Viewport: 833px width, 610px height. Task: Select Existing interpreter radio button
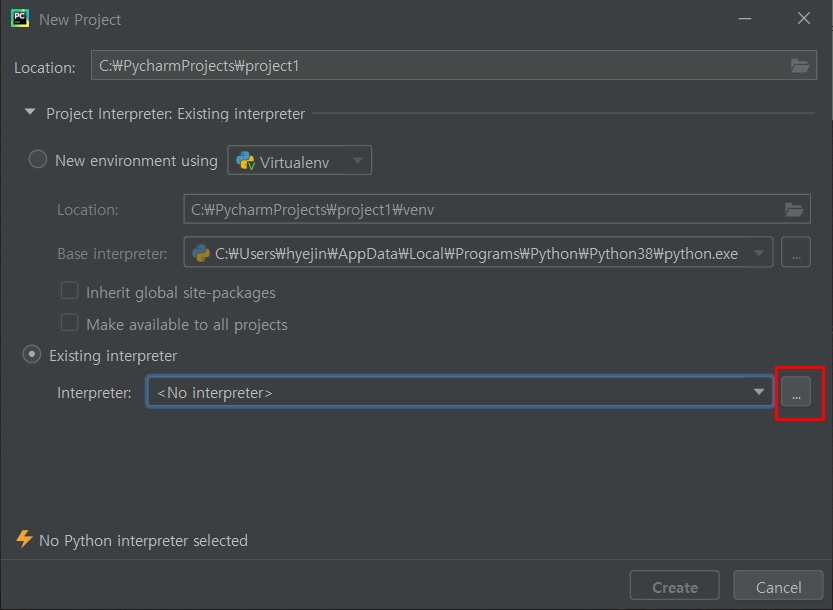tap(32, 354)
